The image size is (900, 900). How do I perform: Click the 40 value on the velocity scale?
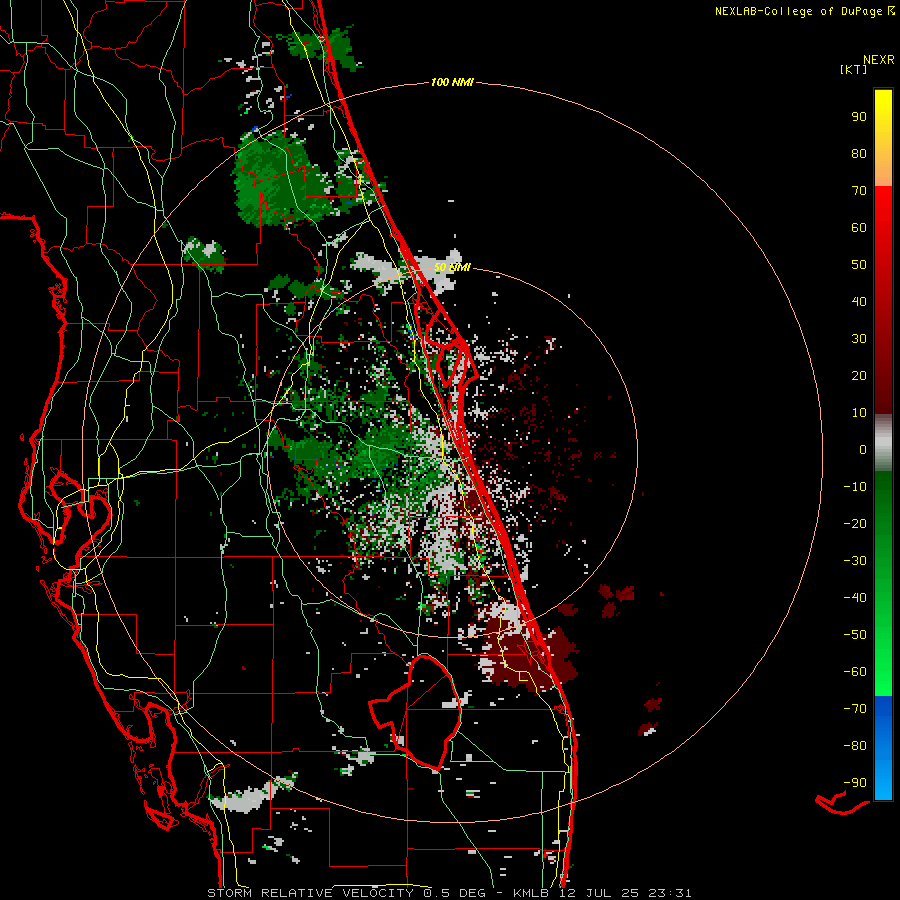tap(859, 302)
